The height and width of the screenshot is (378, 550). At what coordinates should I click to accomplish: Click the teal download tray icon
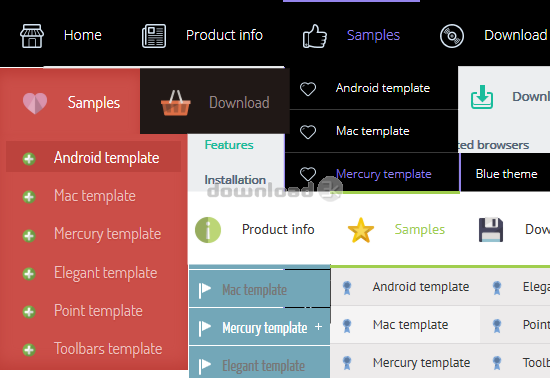coord(482,97)
